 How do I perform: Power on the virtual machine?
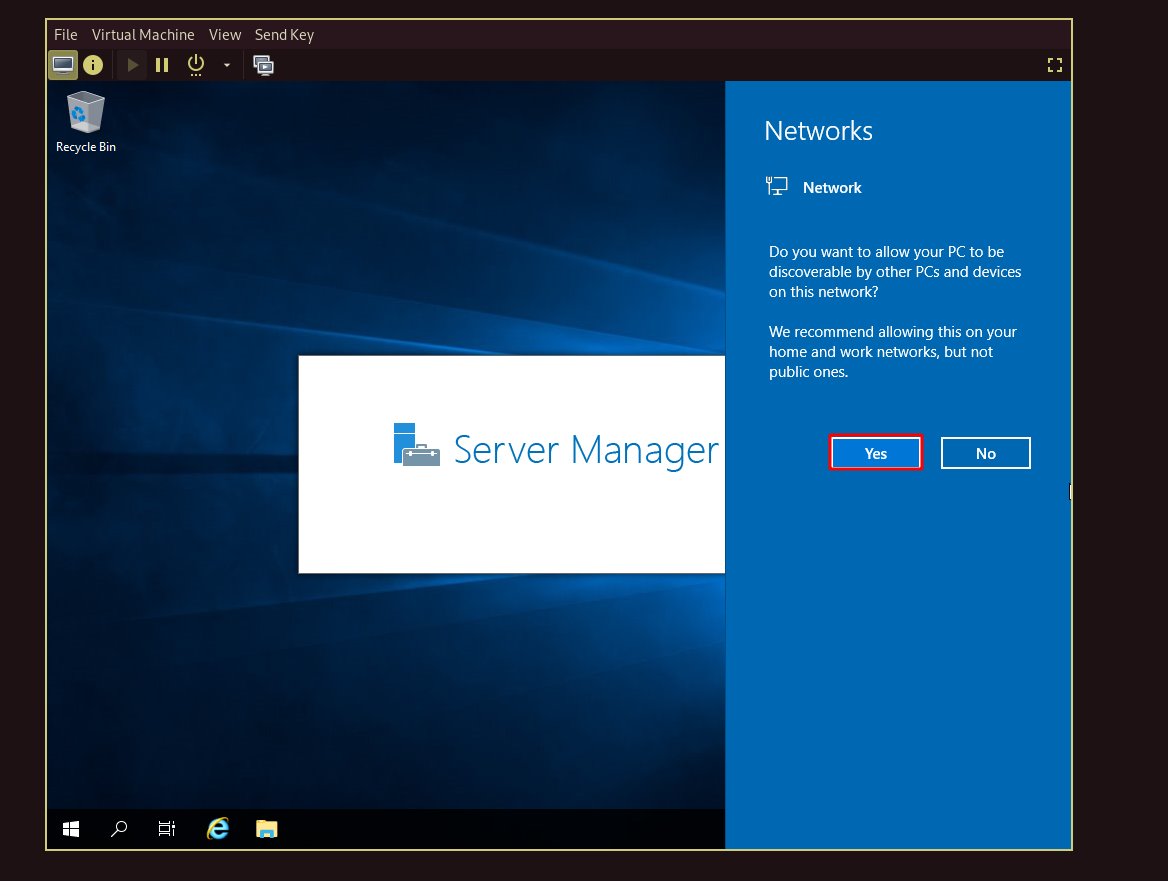point(133,66)
